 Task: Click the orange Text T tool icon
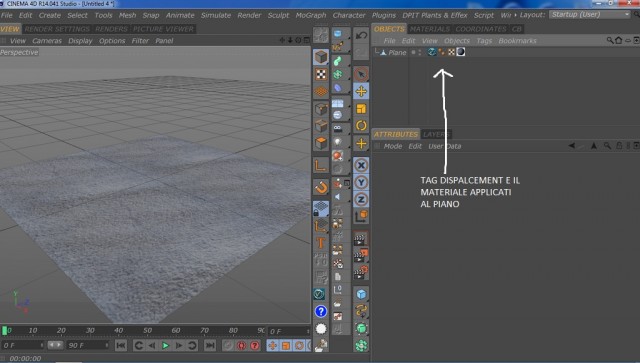(x=321, y=243)
